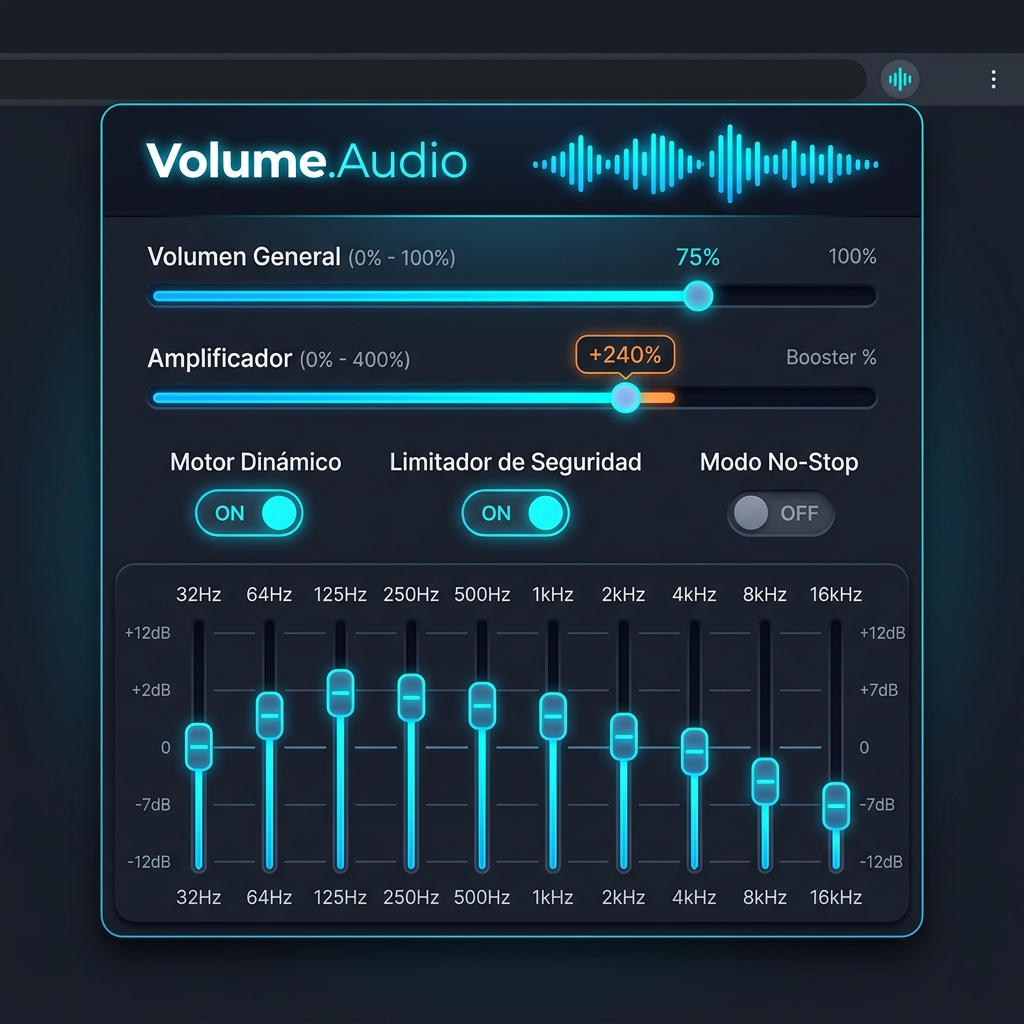Click the 8kHz equalizer slider knob
Screen dimensions: 1024x1024
click(x=765, y=782)
